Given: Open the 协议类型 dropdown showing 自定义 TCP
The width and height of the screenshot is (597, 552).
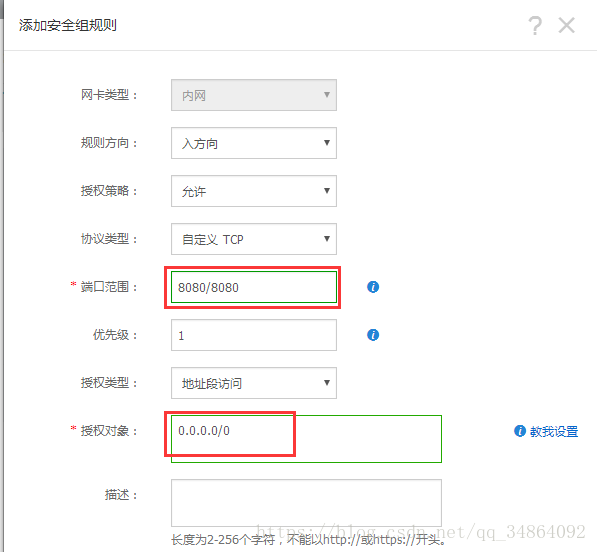Looking at the screenshot, I should pyautogui.click(x=254, y=239).
